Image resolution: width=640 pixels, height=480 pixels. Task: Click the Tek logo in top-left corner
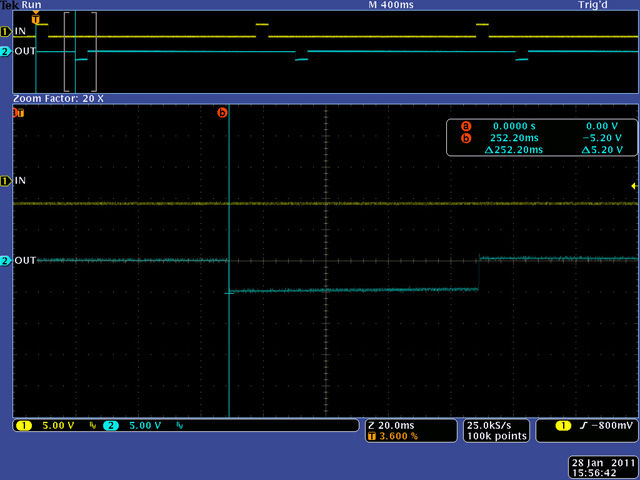click(9, 5)
